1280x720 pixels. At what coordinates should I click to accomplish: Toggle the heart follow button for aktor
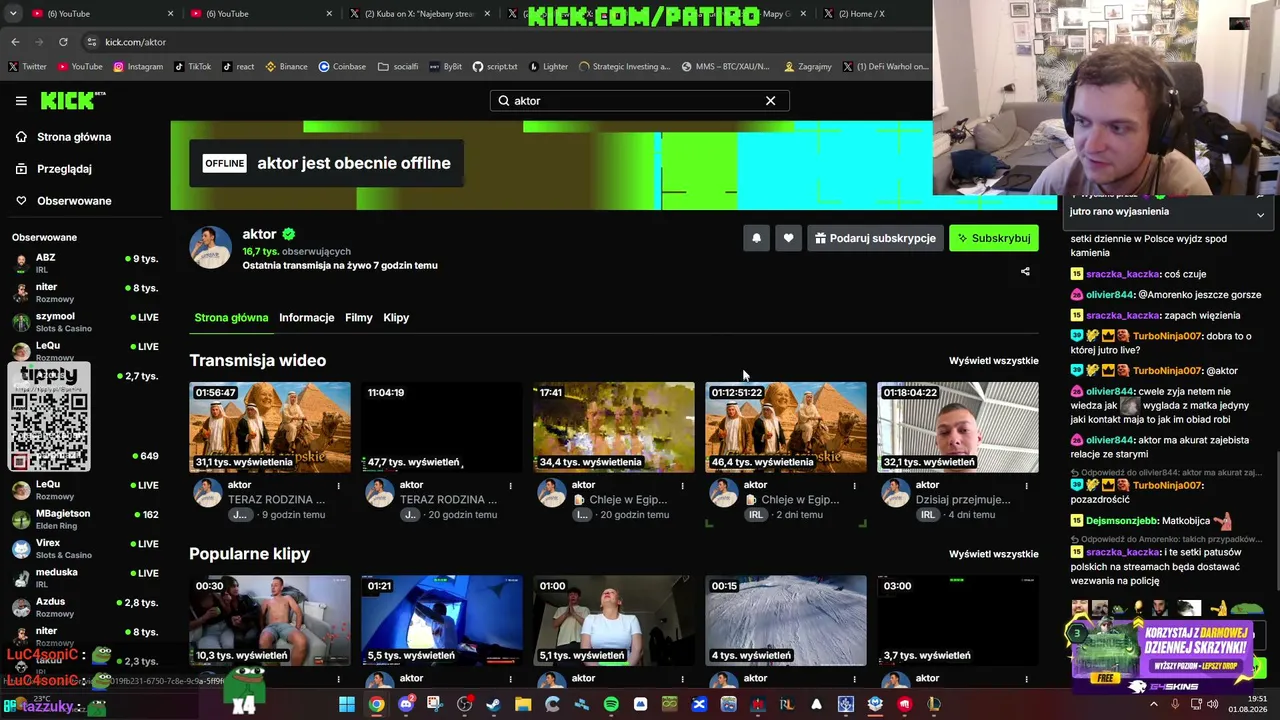[x=788, y=238]
